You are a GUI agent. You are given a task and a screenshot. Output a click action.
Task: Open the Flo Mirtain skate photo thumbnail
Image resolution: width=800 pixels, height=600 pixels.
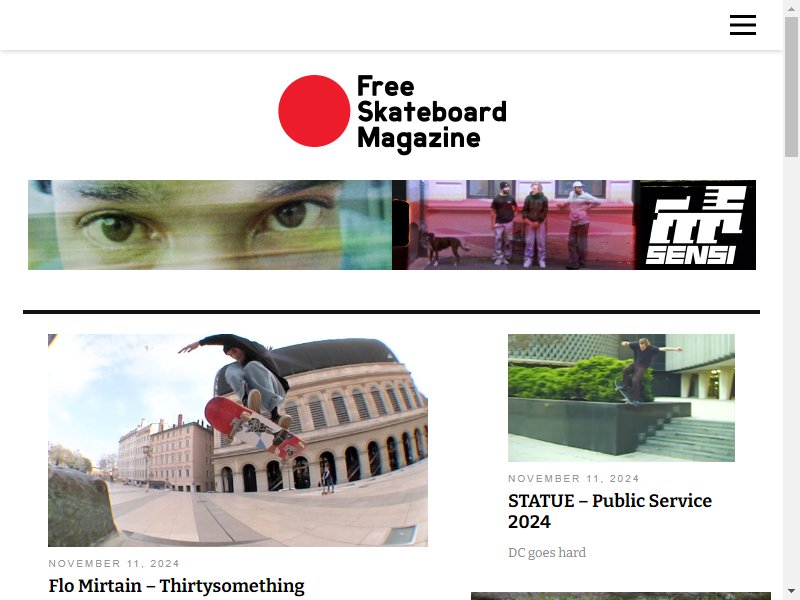[238, 440]
